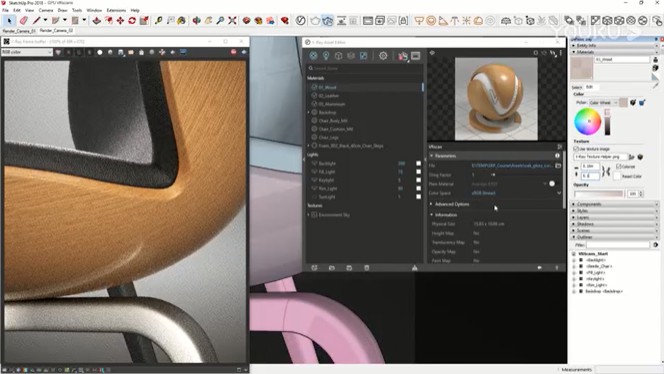Toggle the Keylight enable checkbox
This screenshot has height=374, width=664.
point(418,180)
